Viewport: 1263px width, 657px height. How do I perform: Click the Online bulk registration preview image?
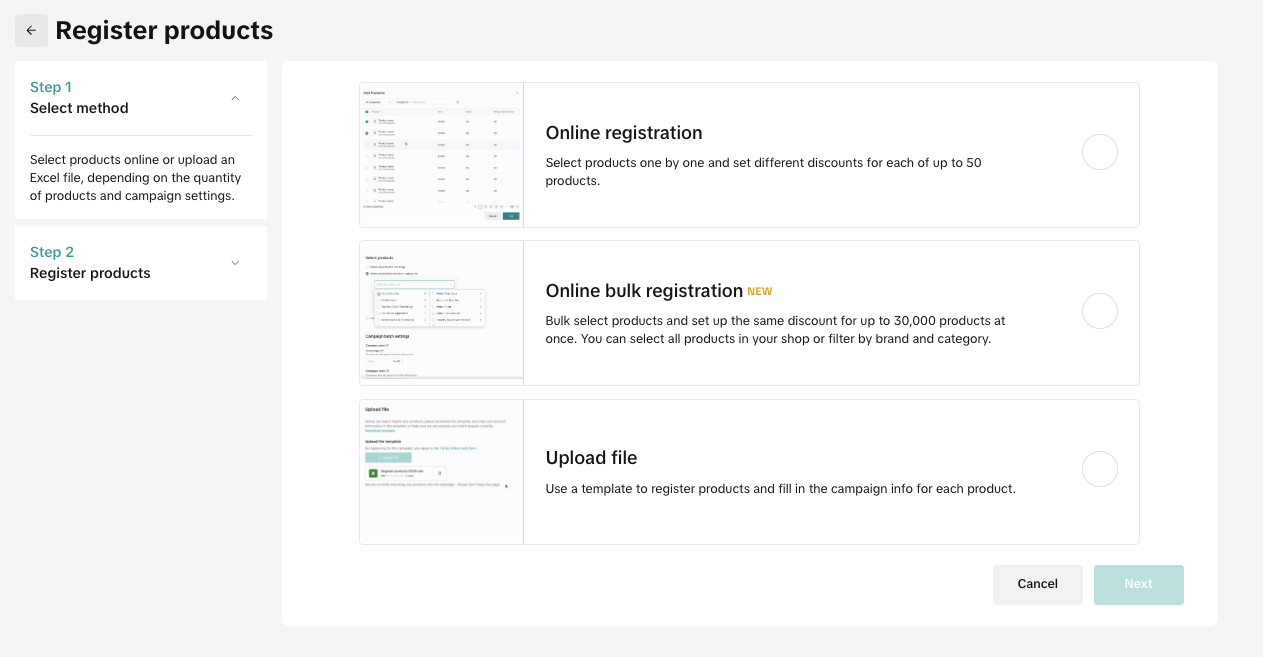point(441,313)
